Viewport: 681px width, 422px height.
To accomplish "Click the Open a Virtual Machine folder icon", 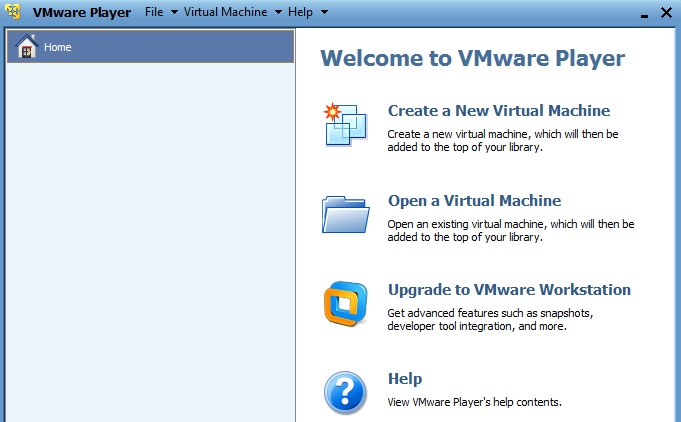I will 346,214.
